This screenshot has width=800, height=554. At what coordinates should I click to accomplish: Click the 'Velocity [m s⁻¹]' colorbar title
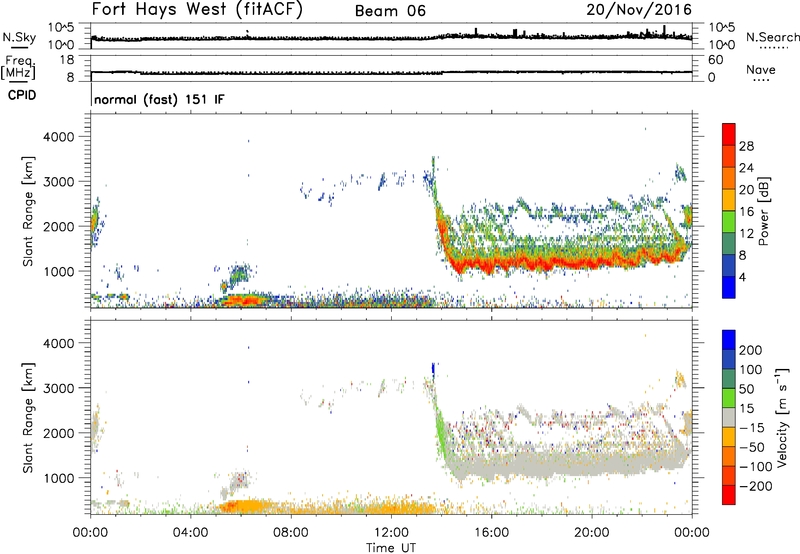782,417
